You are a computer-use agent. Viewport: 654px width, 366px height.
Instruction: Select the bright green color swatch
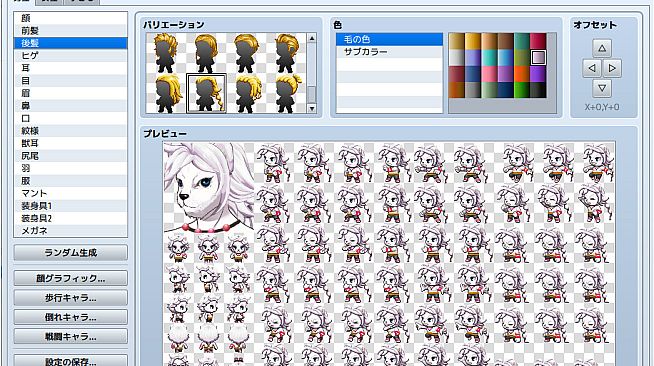point(522,90)
